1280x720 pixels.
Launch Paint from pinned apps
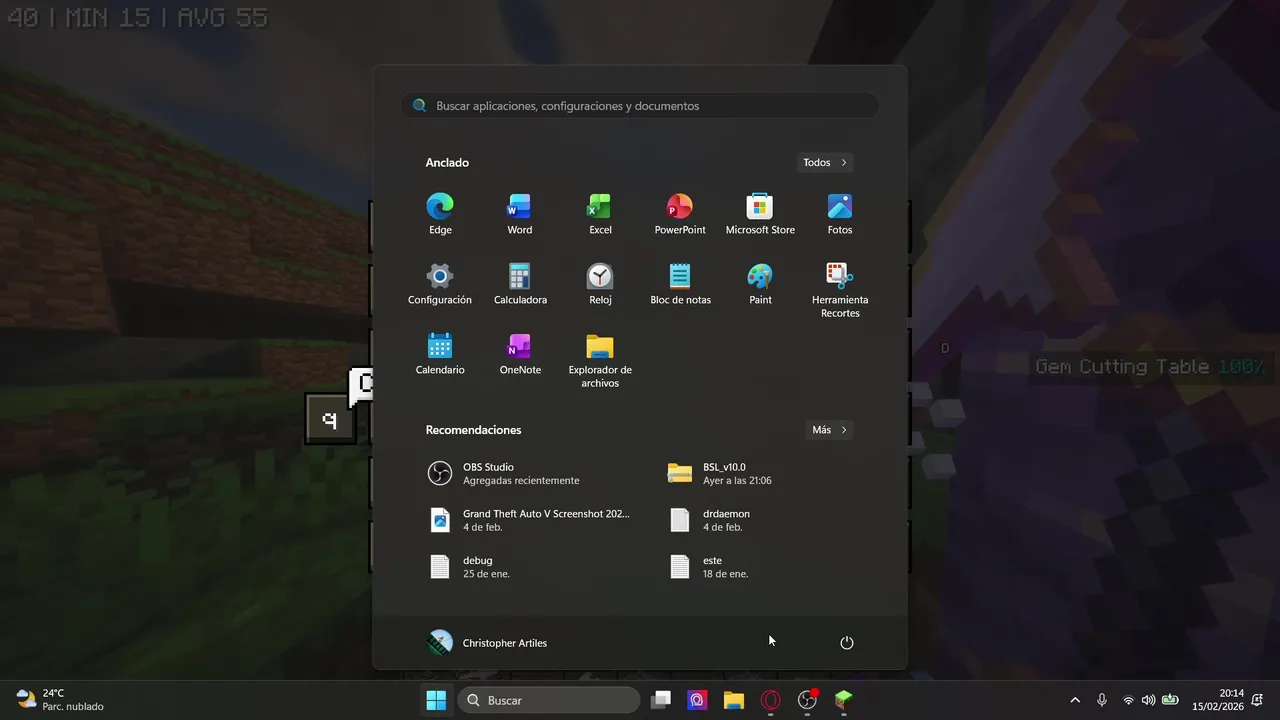point(760,284)
